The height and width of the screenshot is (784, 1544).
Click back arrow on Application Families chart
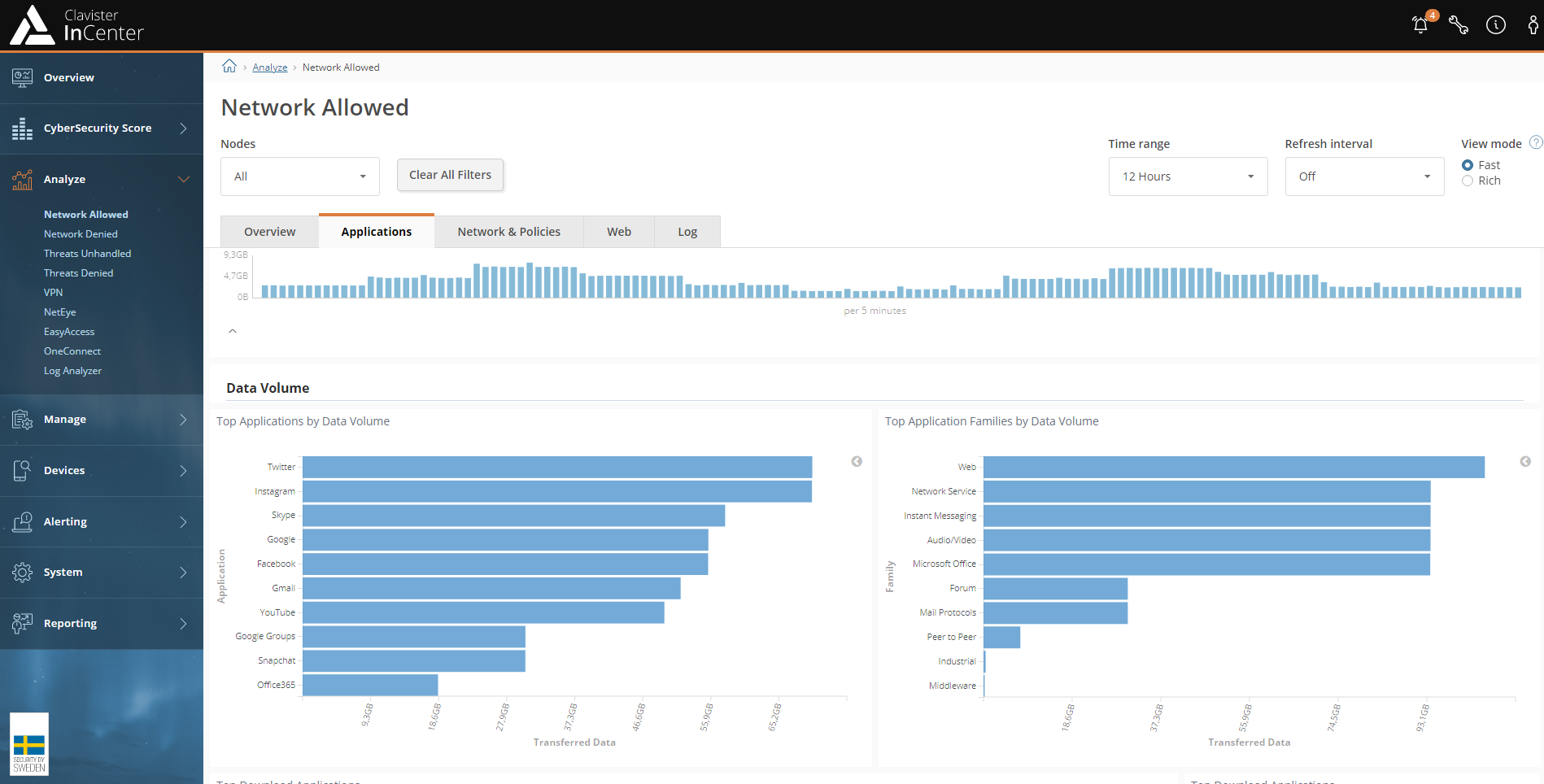(1525, 461)
